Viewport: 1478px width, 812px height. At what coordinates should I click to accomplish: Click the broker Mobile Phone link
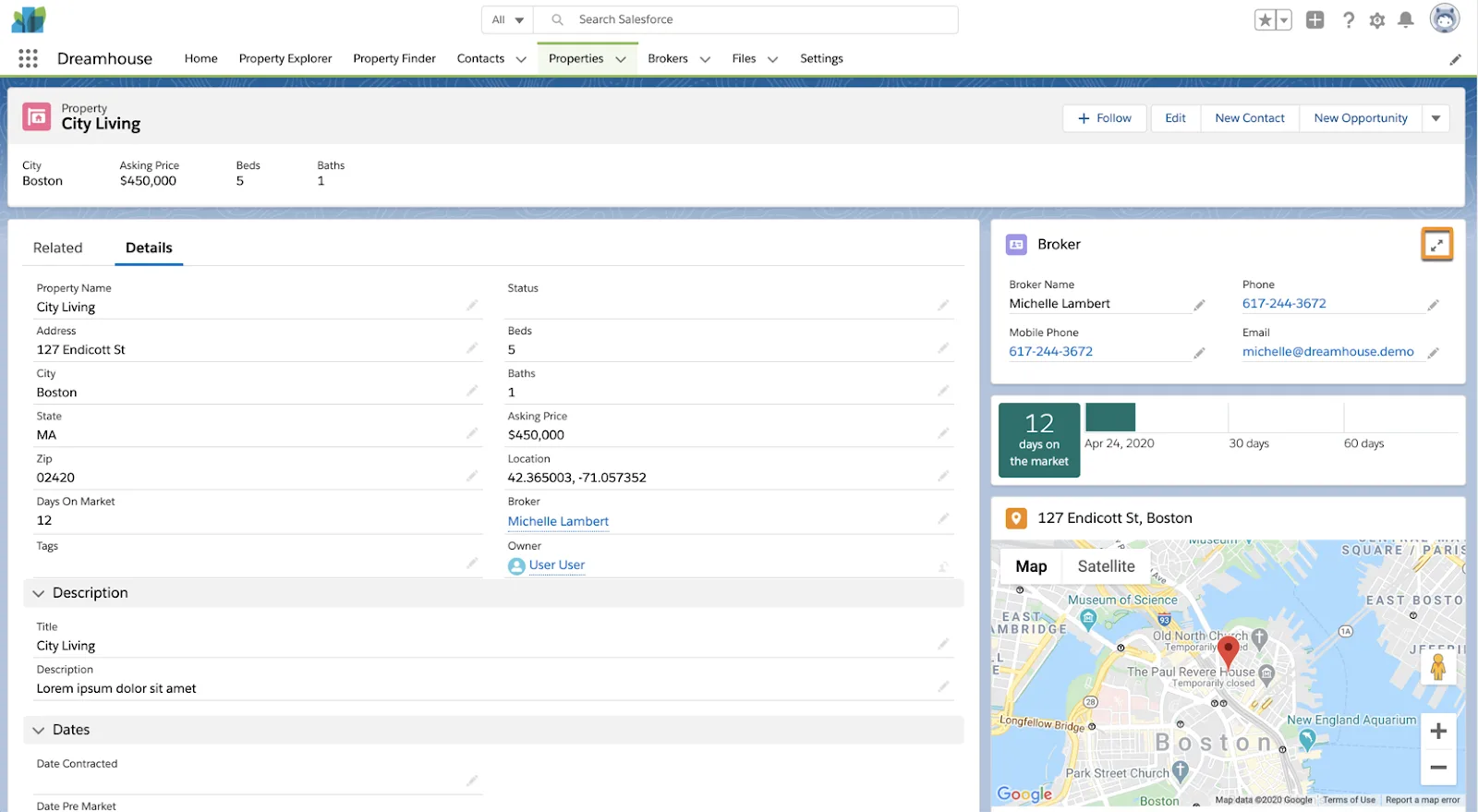point(1050,351)
